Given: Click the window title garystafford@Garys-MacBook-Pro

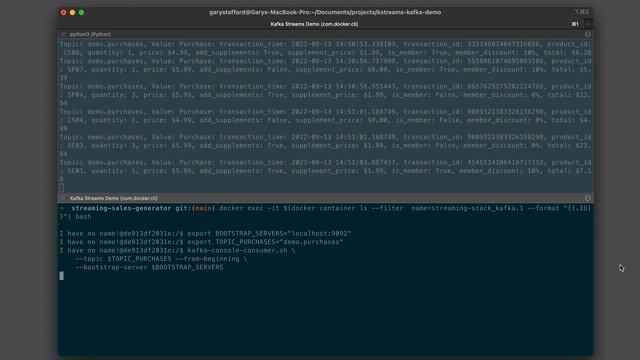Looking at the screenshot, I should tap(325, 12).
